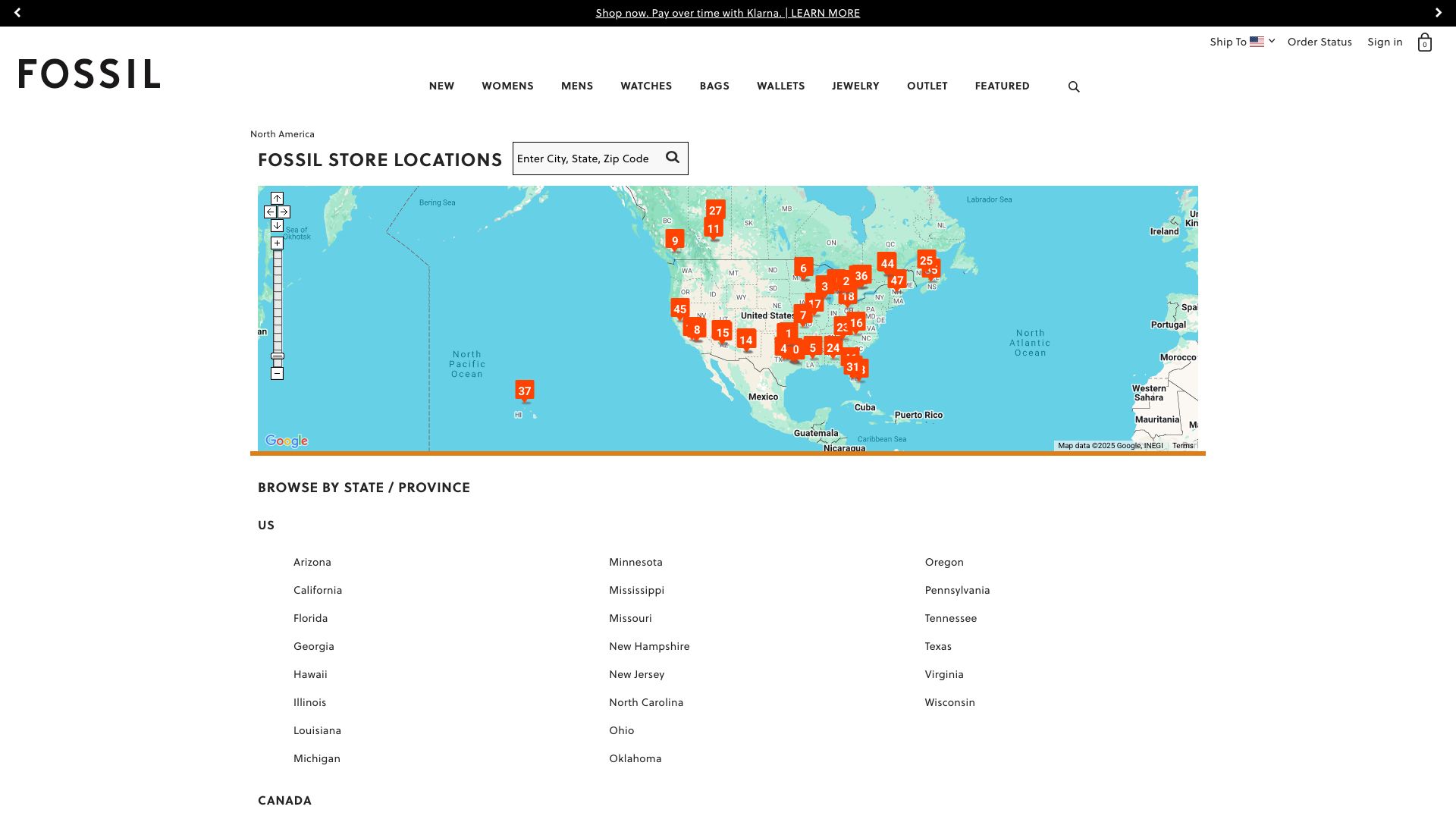
Task: Zoom in on the map
Action: pyautogui.click(x=277, y=243)
